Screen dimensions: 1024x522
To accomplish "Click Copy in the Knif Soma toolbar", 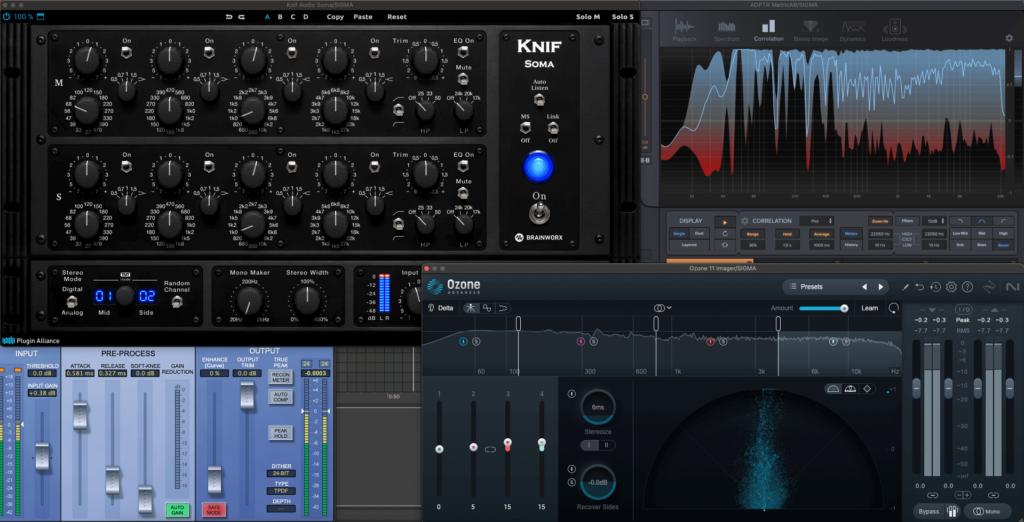I will click(335, 17).
